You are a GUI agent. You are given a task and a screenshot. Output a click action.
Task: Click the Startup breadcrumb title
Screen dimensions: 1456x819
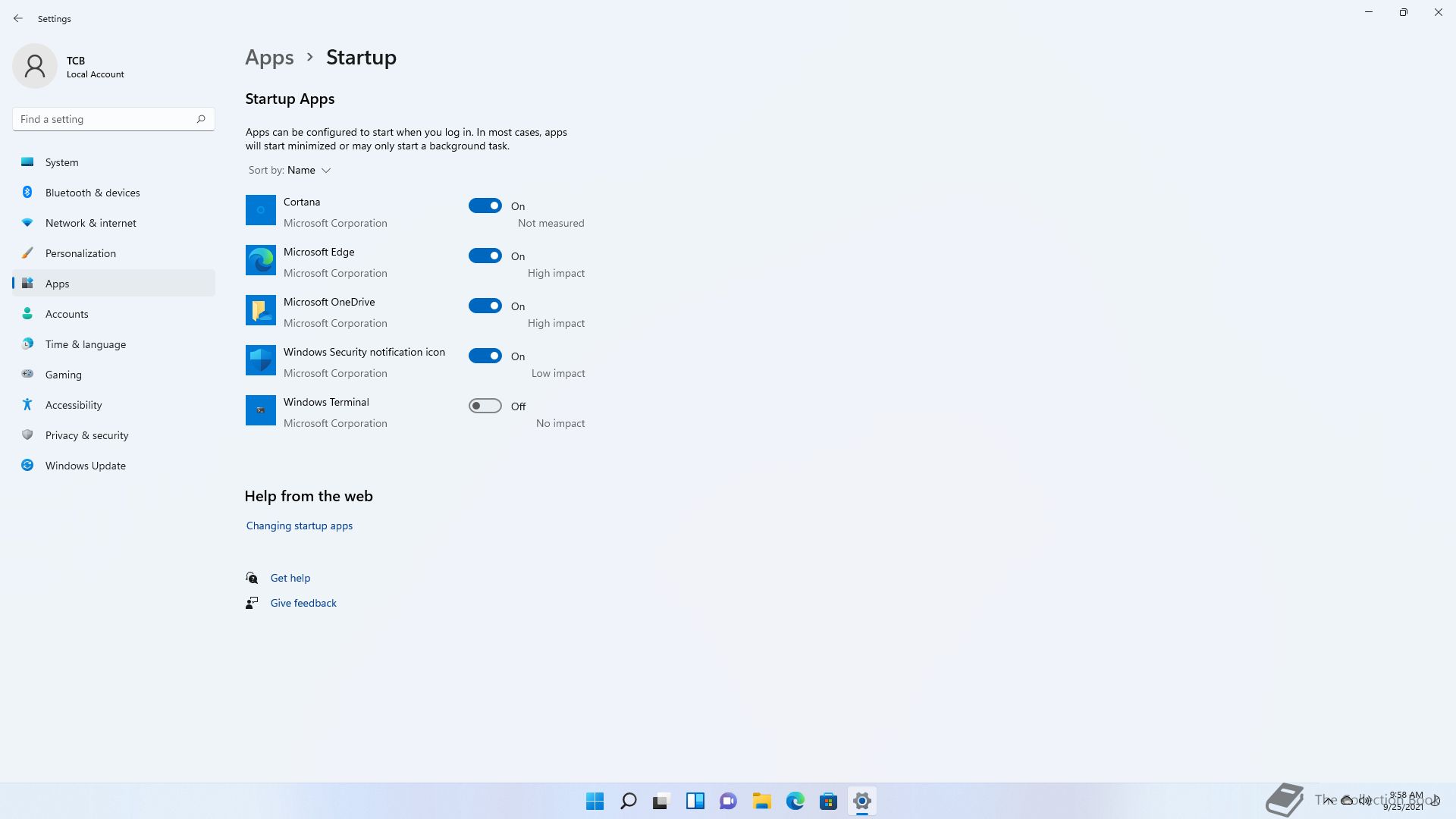pyautogui.click(x=361, y=58)
